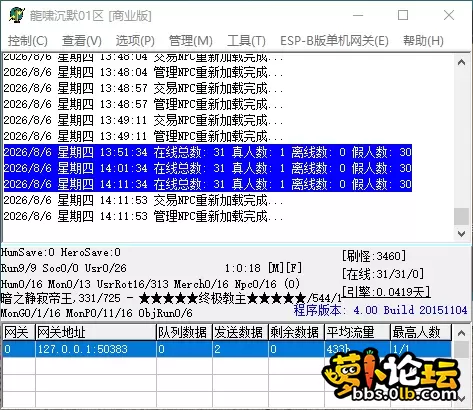Click the 队列数据 column header
Screen dimensions: 473x410
click(184, 332)
